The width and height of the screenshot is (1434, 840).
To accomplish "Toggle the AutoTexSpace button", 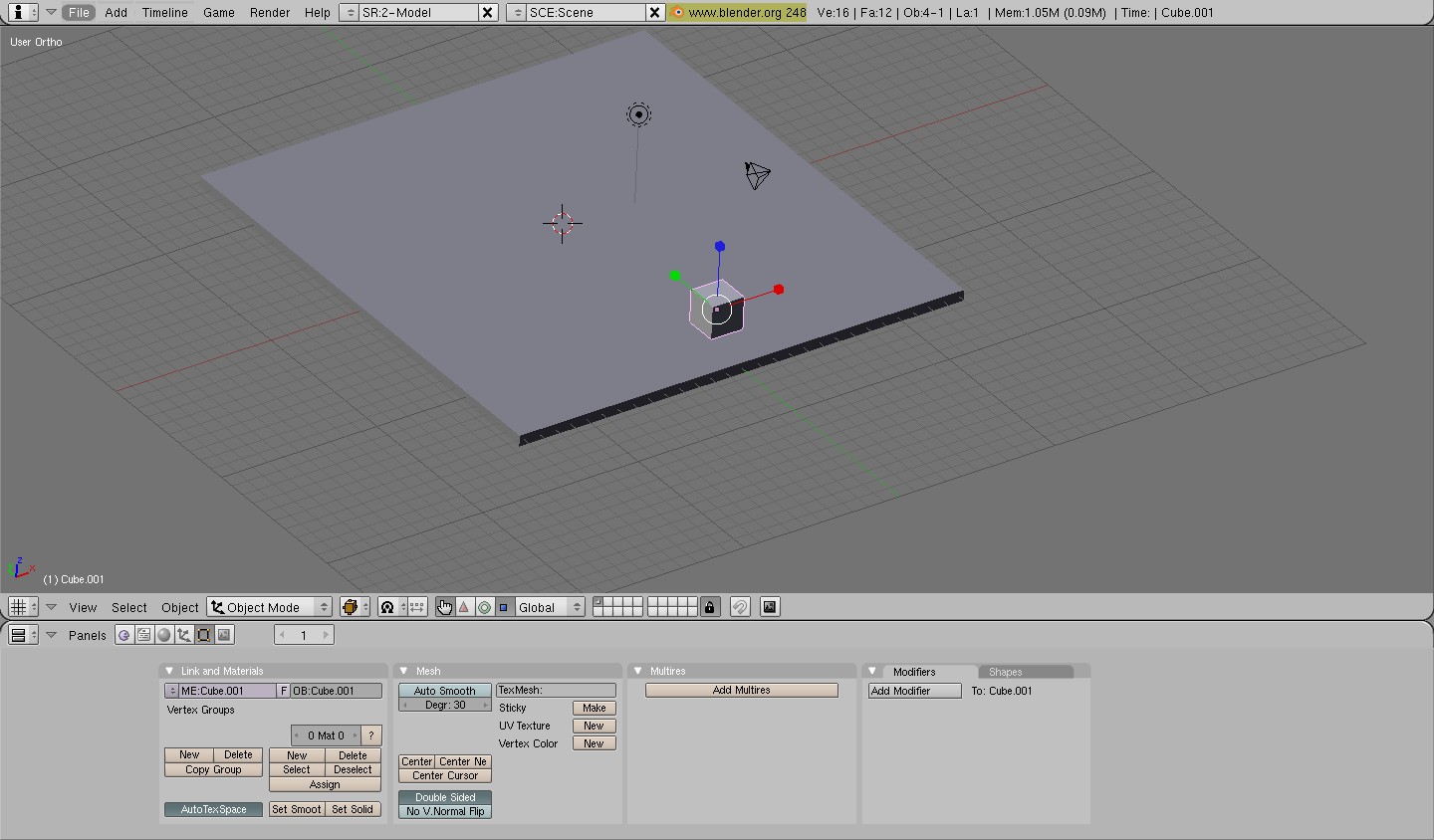I will 213,809.
